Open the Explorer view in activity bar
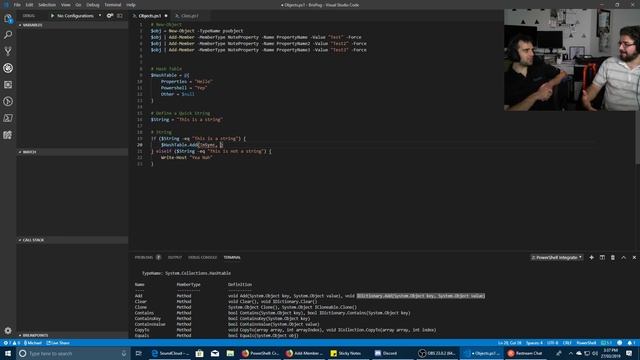Image resolution: width=640 pixels, height=360 pixels. pyautogui.click(x=8, y=18)
